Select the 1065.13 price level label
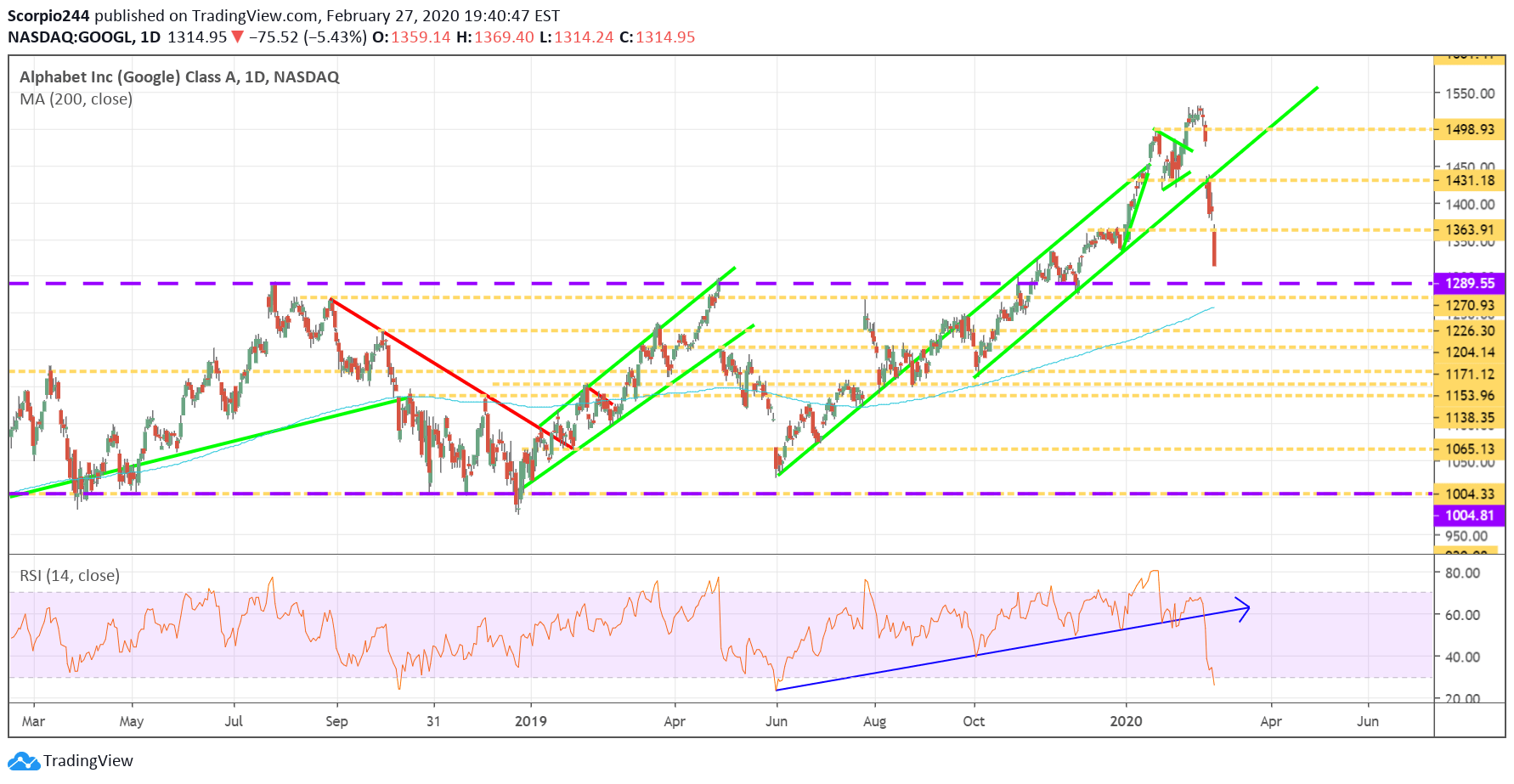 click(x=1470, y=449)
